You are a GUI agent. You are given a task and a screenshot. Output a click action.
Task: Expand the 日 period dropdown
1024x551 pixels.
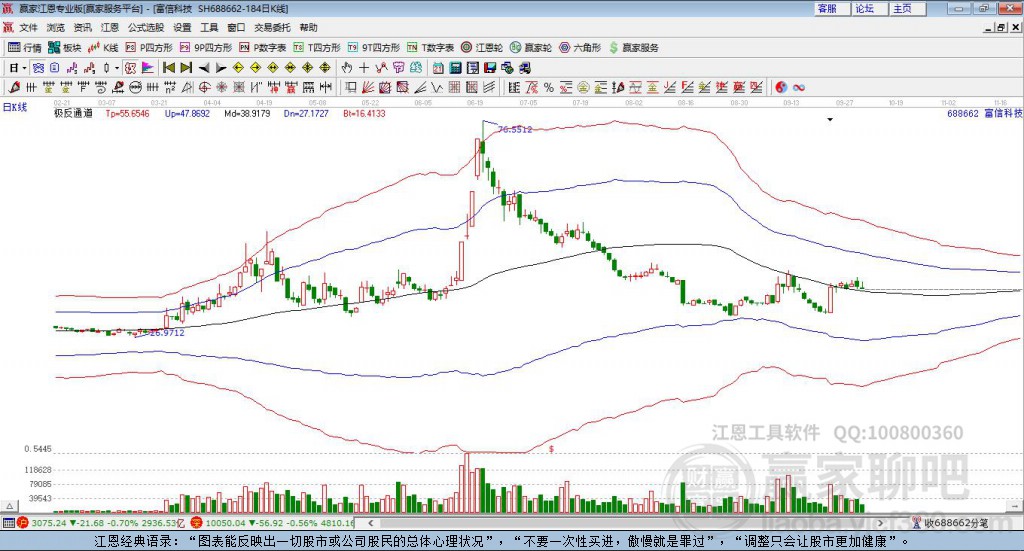point(24,68)
